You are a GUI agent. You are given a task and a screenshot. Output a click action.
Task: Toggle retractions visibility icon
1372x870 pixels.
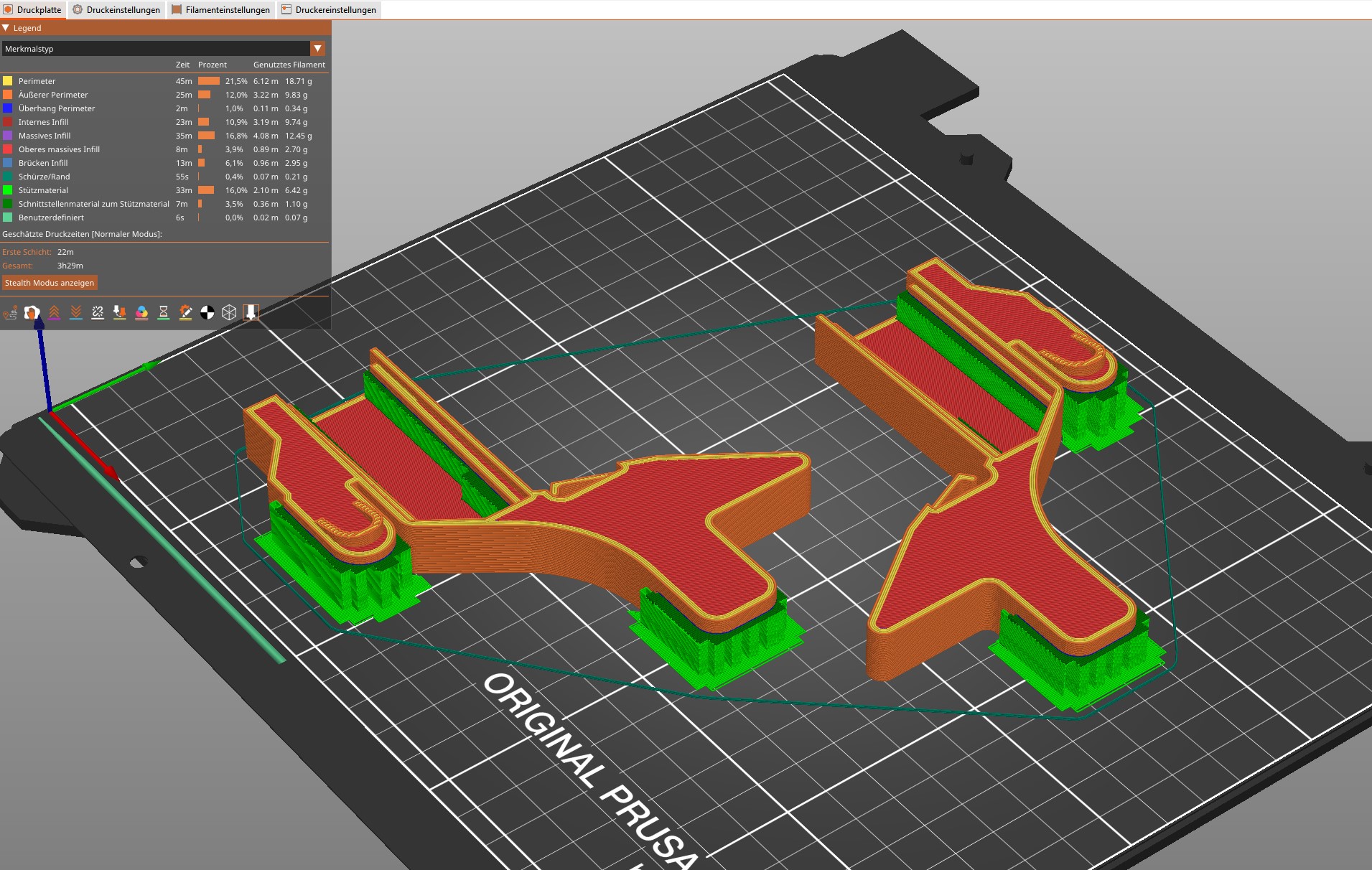[55, 312]
